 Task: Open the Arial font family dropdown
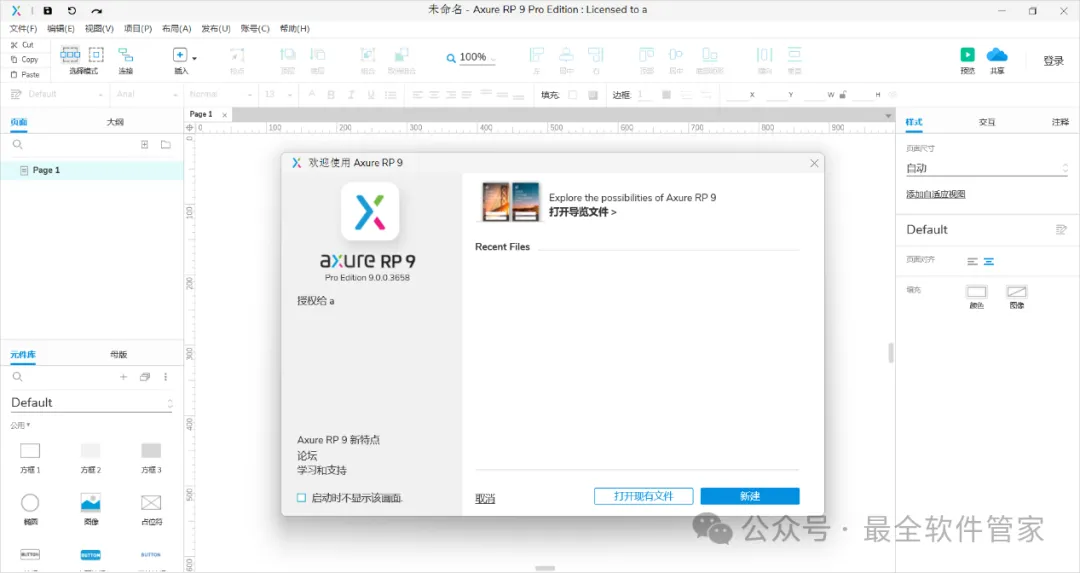click(146, 94)
